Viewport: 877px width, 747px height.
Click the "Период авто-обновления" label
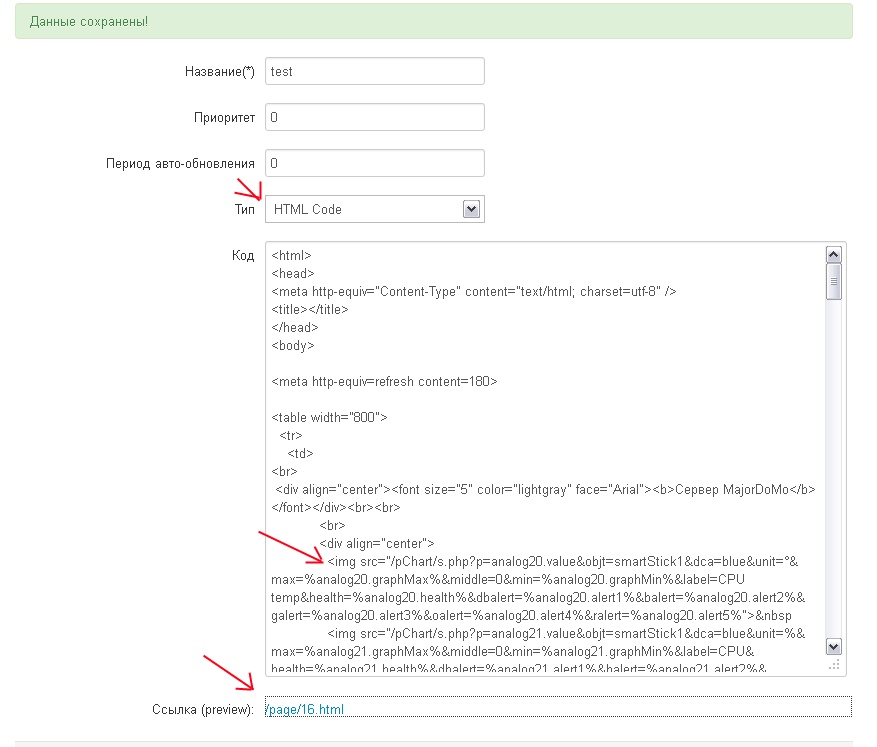181,163
